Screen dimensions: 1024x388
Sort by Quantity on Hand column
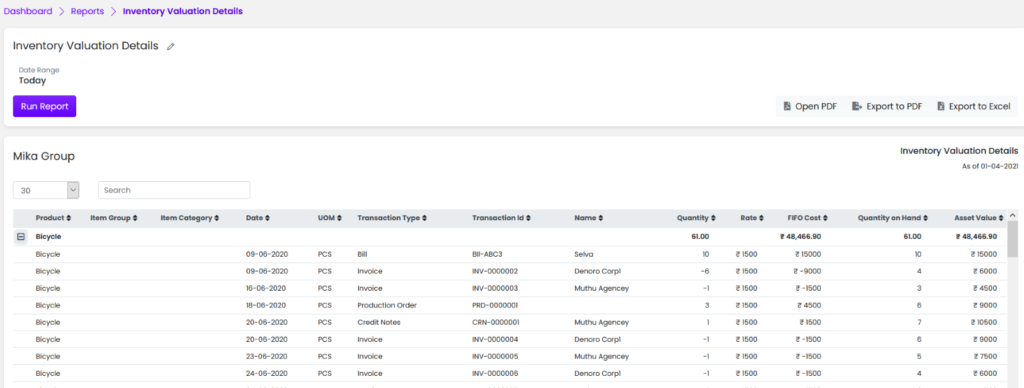click(895, 218)
